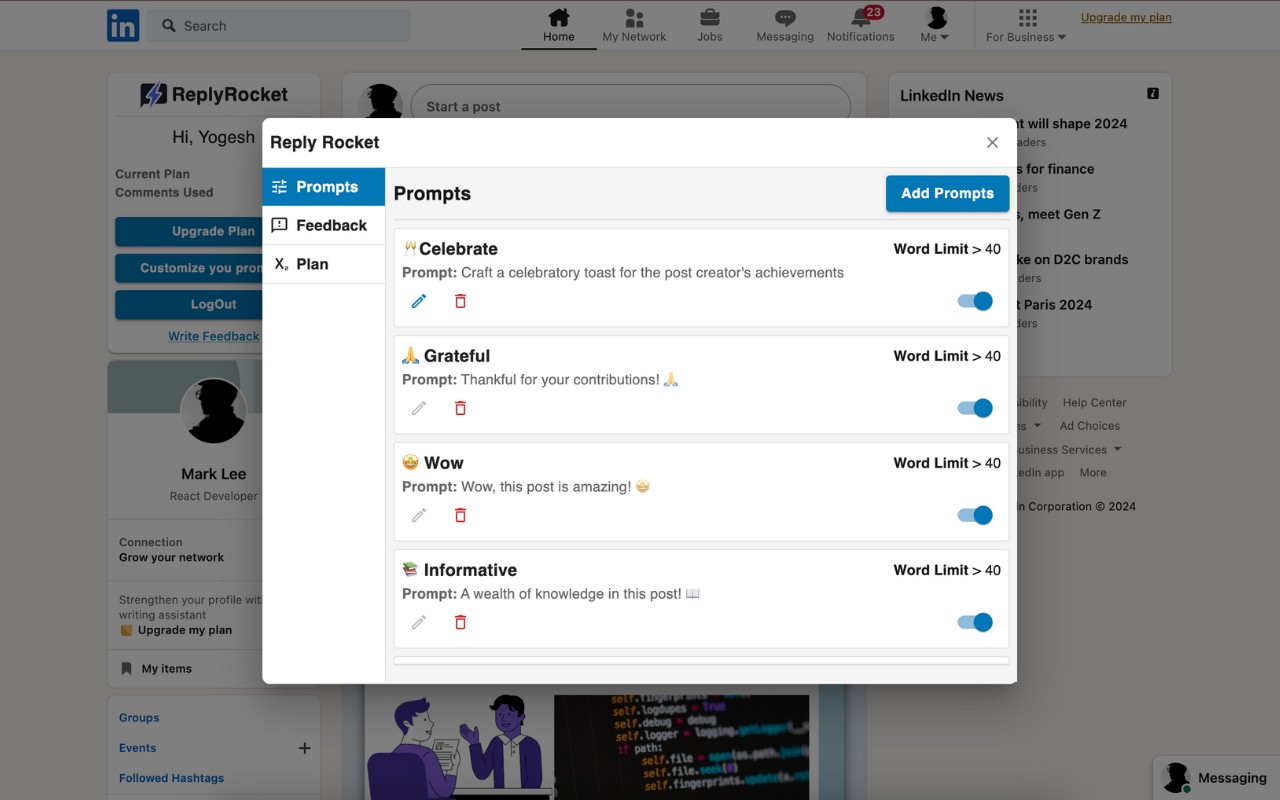Click the LinkedIn News info icon
This screenshot has width=1280, height=800.
[1153, 94]
